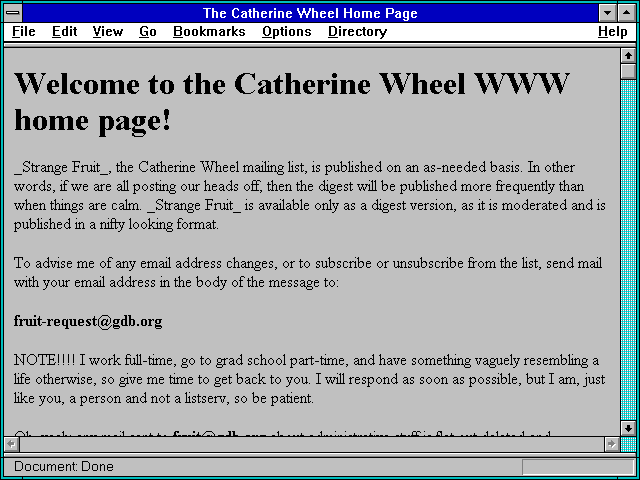Click the vertical scrollbar up arrow
The height and width of the screenshot is (480, 640).
point(628,56)
